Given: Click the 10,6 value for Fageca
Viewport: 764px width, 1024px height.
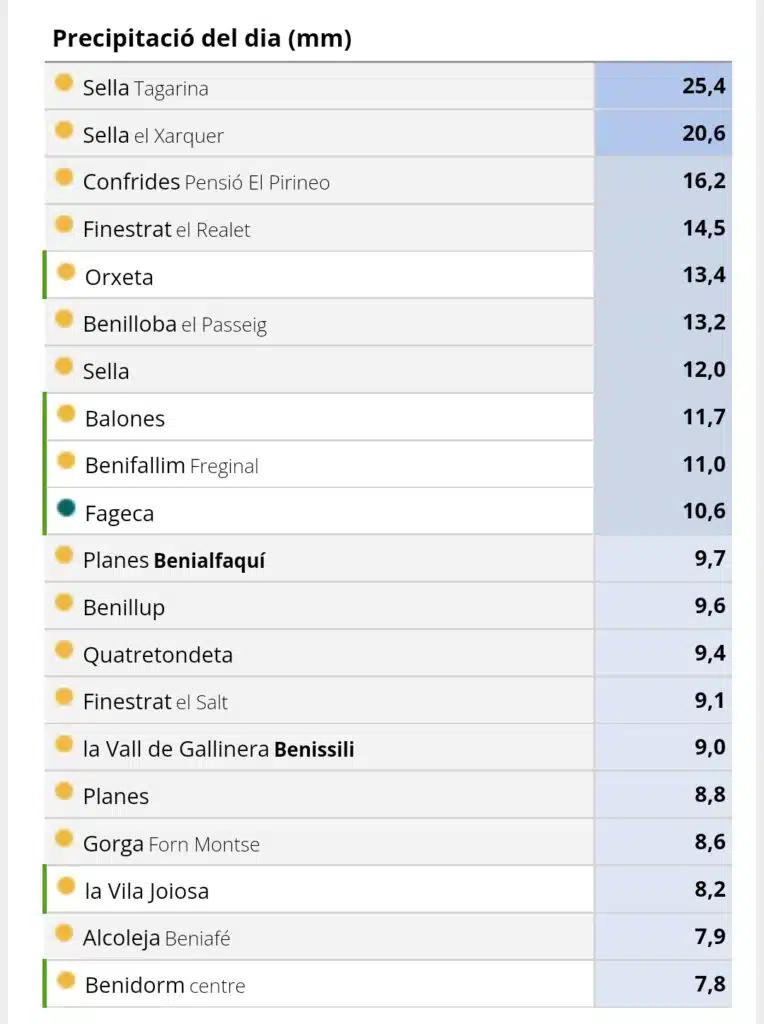Looking at the screenshot, I should [663, 511].
